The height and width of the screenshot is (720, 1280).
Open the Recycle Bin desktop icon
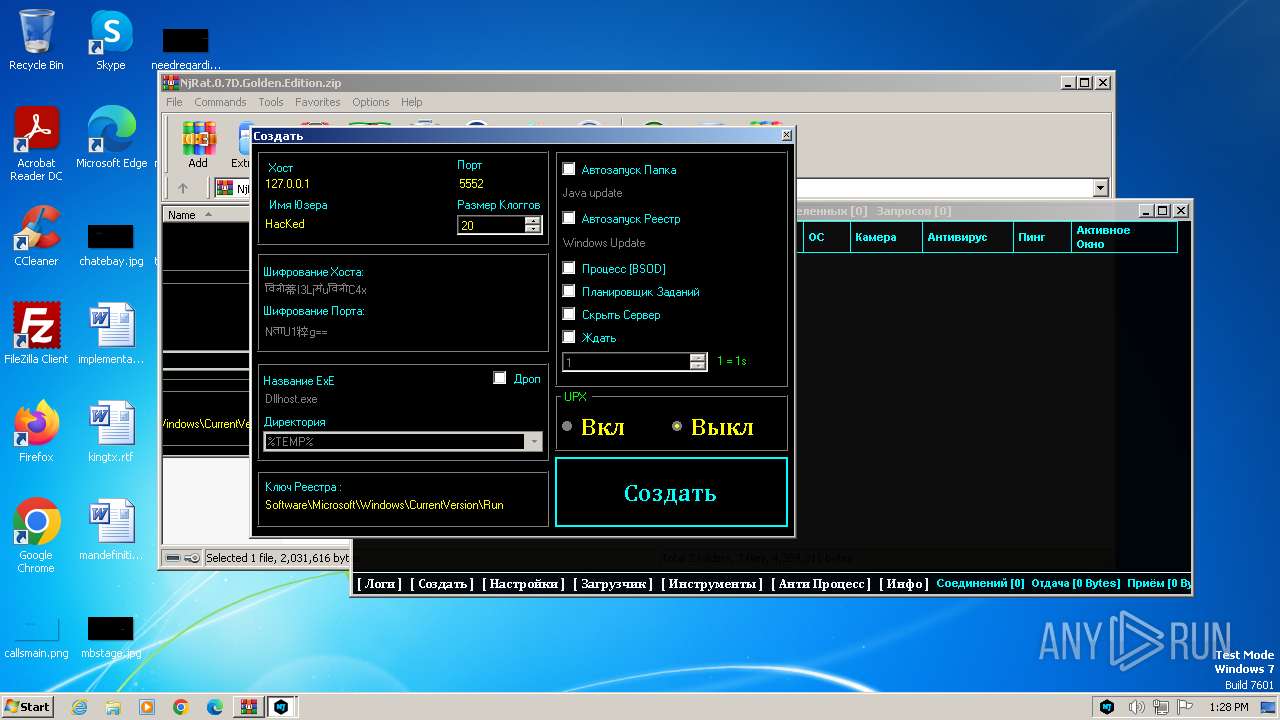[x=36, y=40]
